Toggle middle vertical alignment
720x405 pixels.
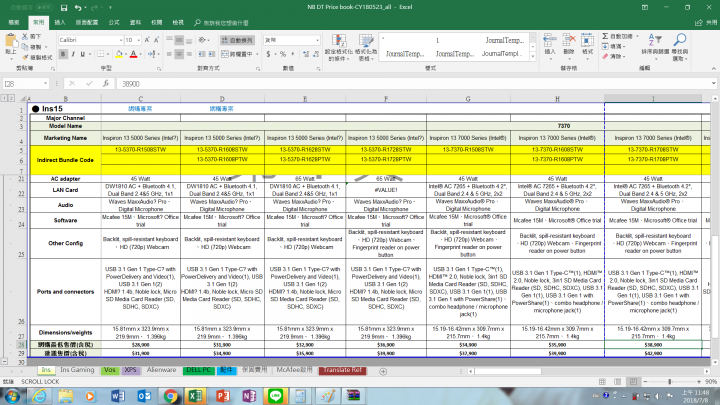pos(179,40)
